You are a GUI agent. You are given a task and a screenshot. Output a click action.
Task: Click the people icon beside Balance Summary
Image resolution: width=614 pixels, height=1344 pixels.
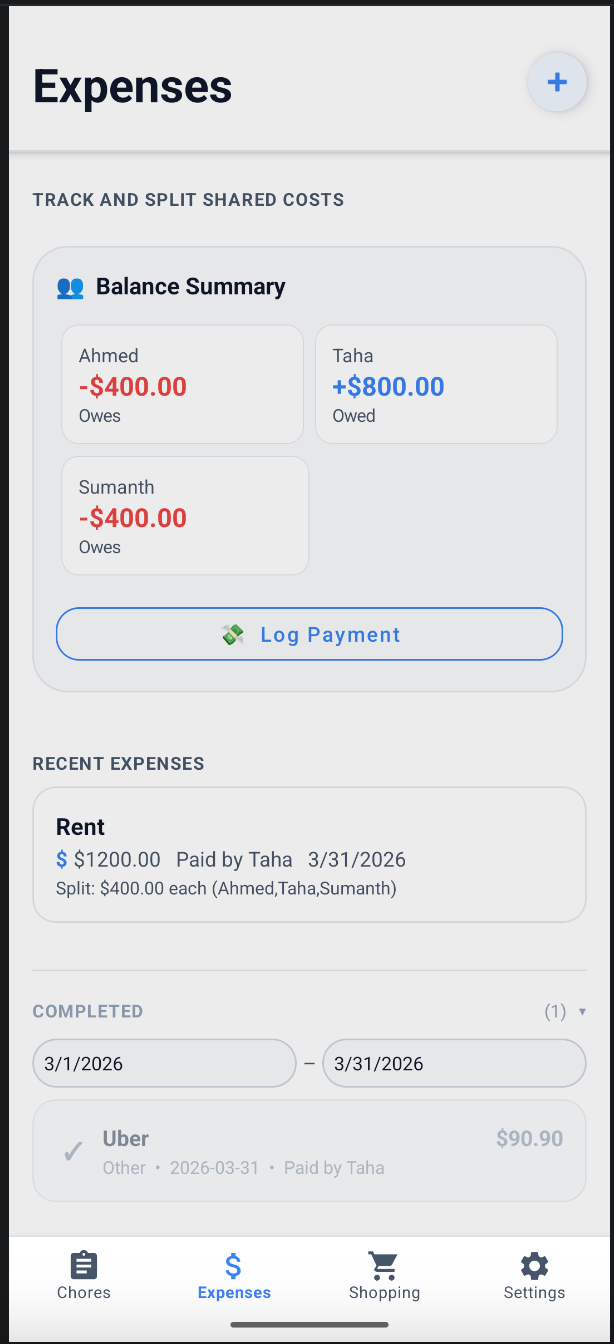click(x=69, y=287)
